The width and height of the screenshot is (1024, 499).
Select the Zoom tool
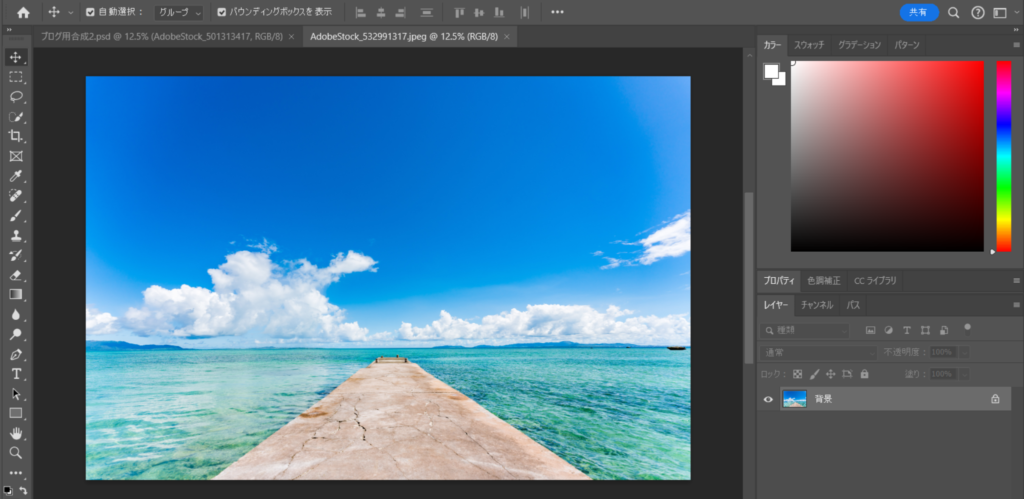16,453
